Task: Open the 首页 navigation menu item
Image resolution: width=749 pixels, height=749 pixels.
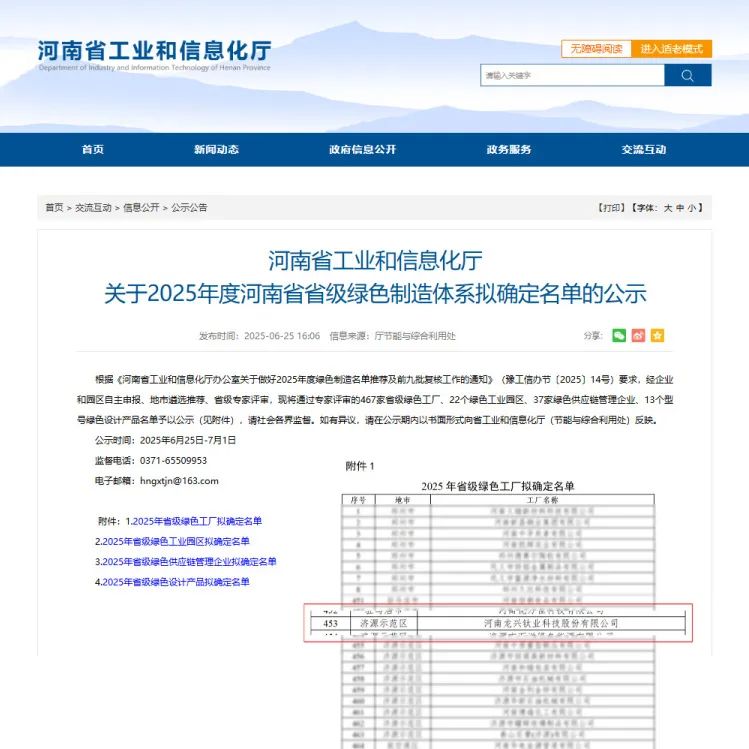Action: click(93, 150)
